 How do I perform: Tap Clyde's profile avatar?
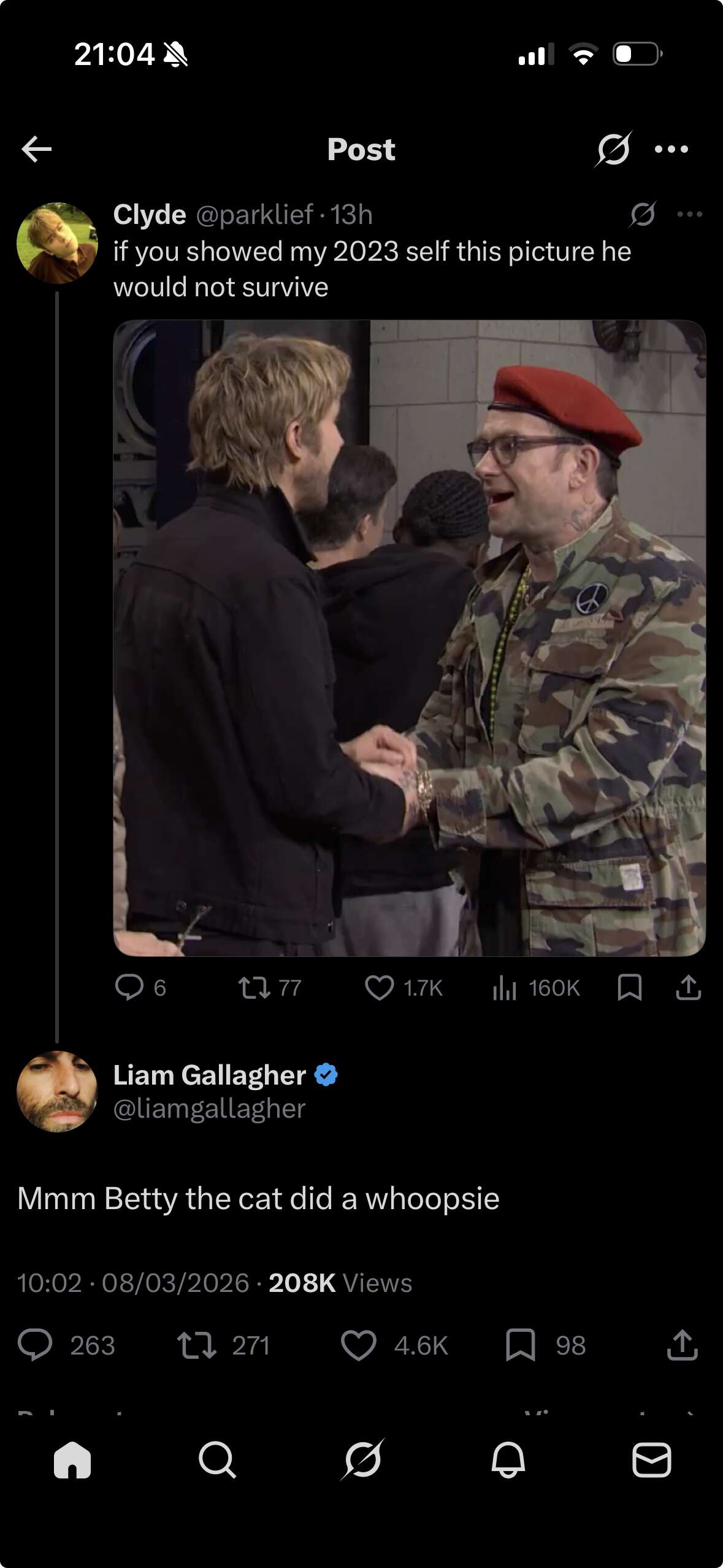(57, 243)
